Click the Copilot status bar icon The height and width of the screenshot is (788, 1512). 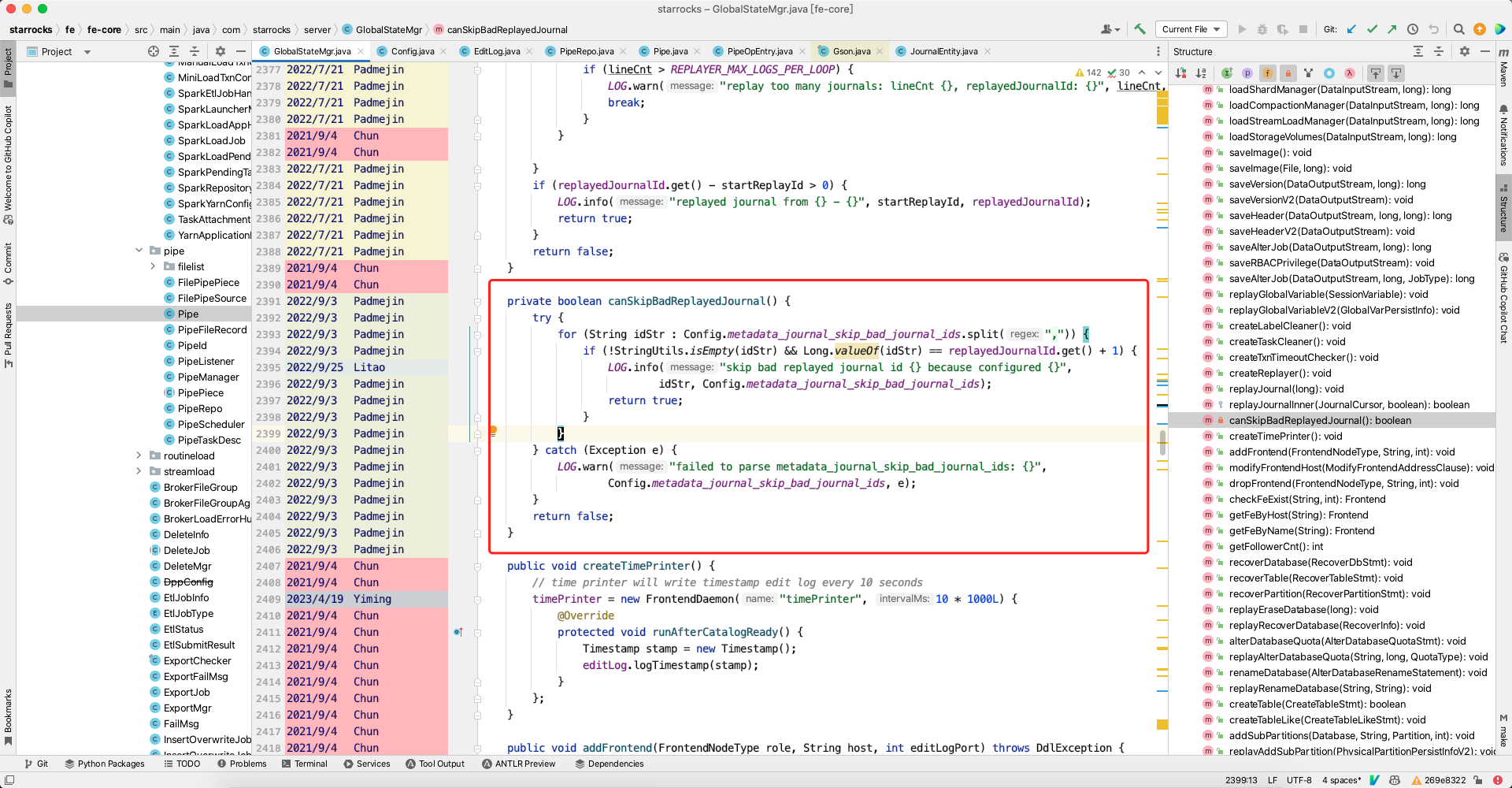coord(1395,780)
